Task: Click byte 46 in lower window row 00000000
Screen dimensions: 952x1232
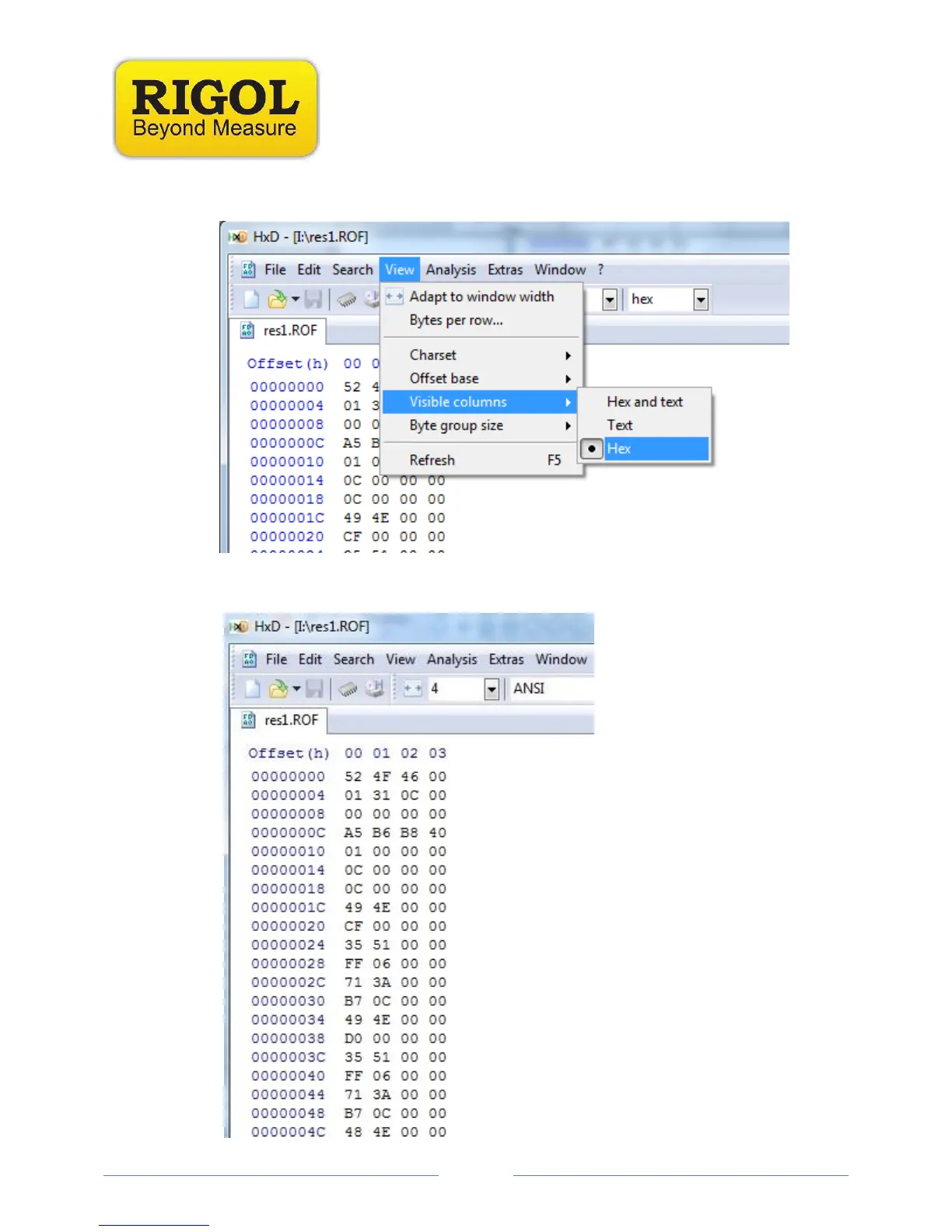Action: [409, 776]
